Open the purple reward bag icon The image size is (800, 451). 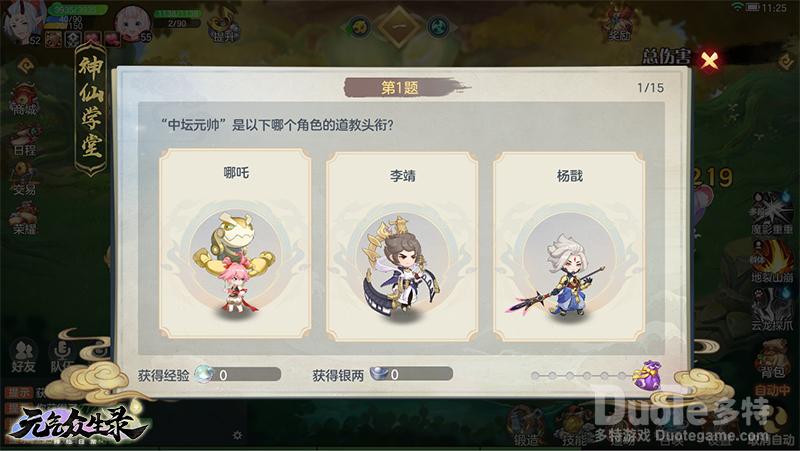coord(647,375)
